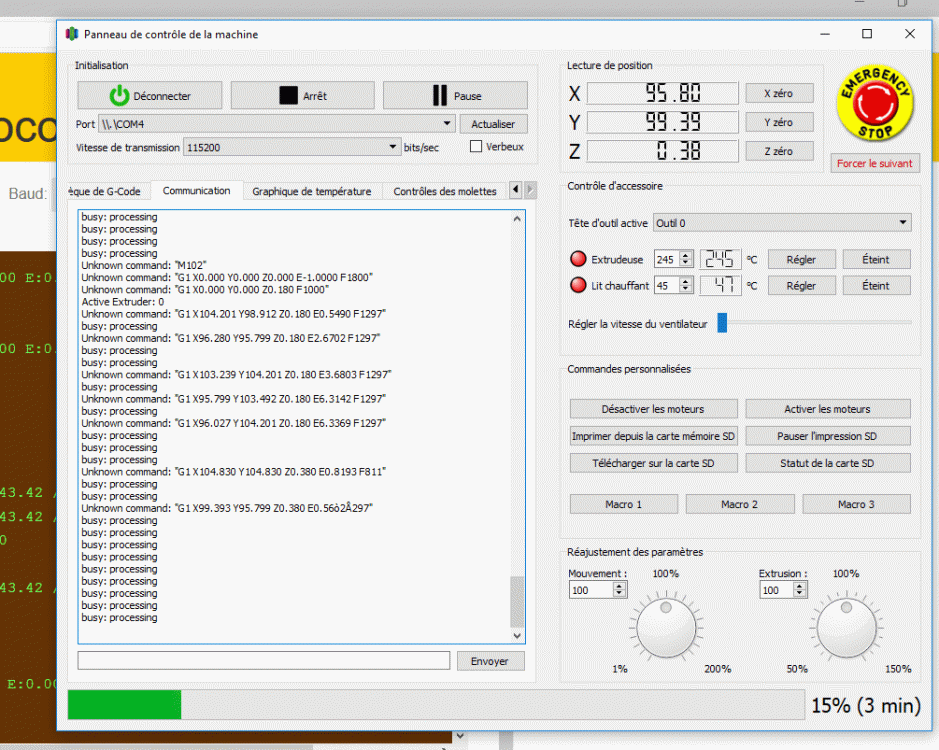Click Télécharger sur la carte SD
939x750 pixels.
[653, 463]
